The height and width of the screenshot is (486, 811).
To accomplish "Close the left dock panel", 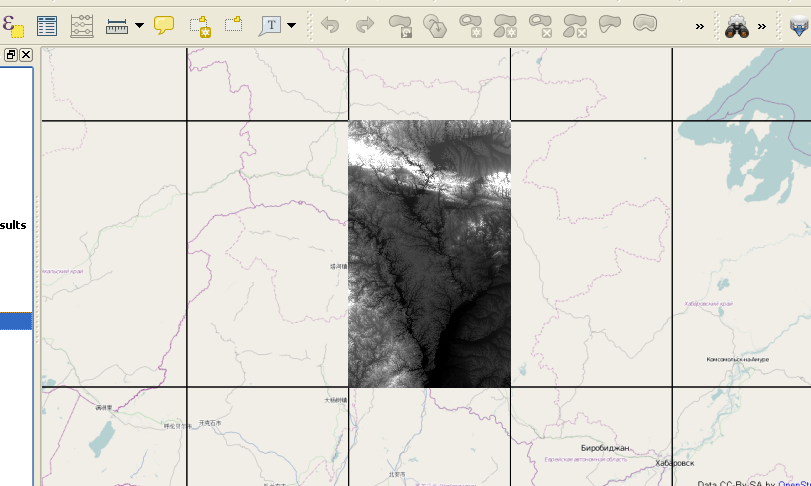I will click(x=26, y=55).
